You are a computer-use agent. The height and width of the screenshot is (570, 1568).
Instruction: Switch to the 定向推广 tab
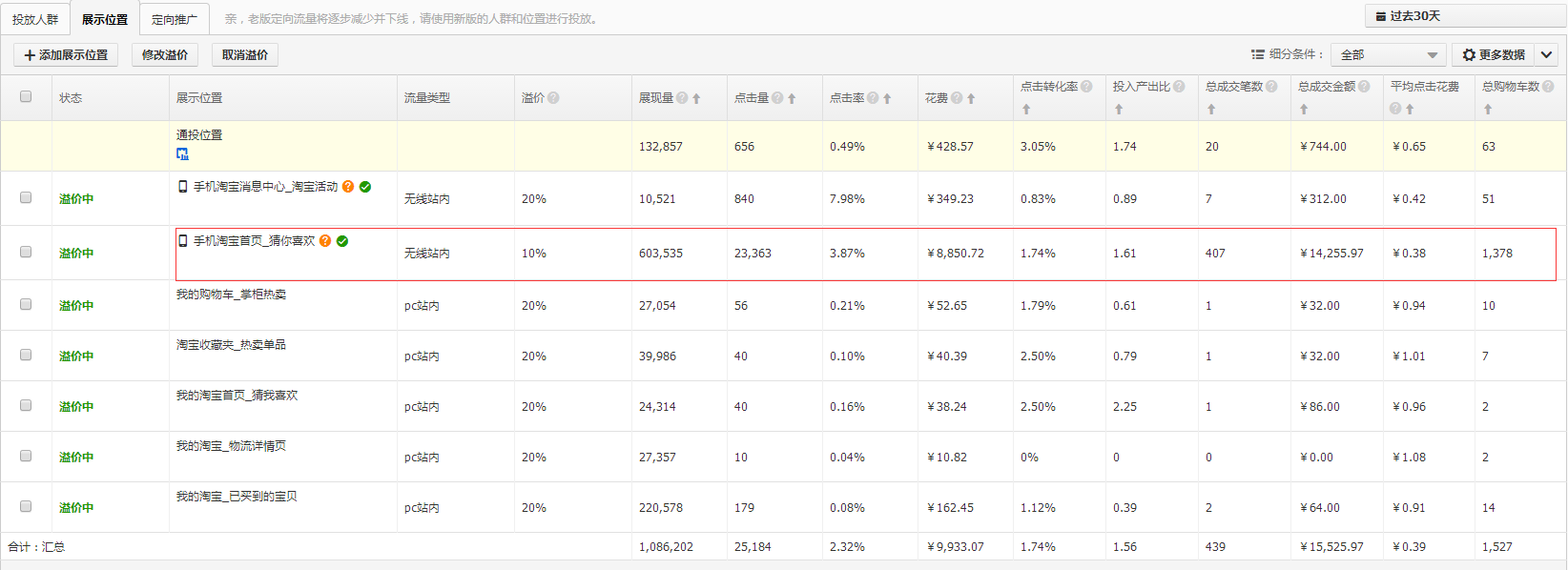pyautogui.click(x=175, y=19)
